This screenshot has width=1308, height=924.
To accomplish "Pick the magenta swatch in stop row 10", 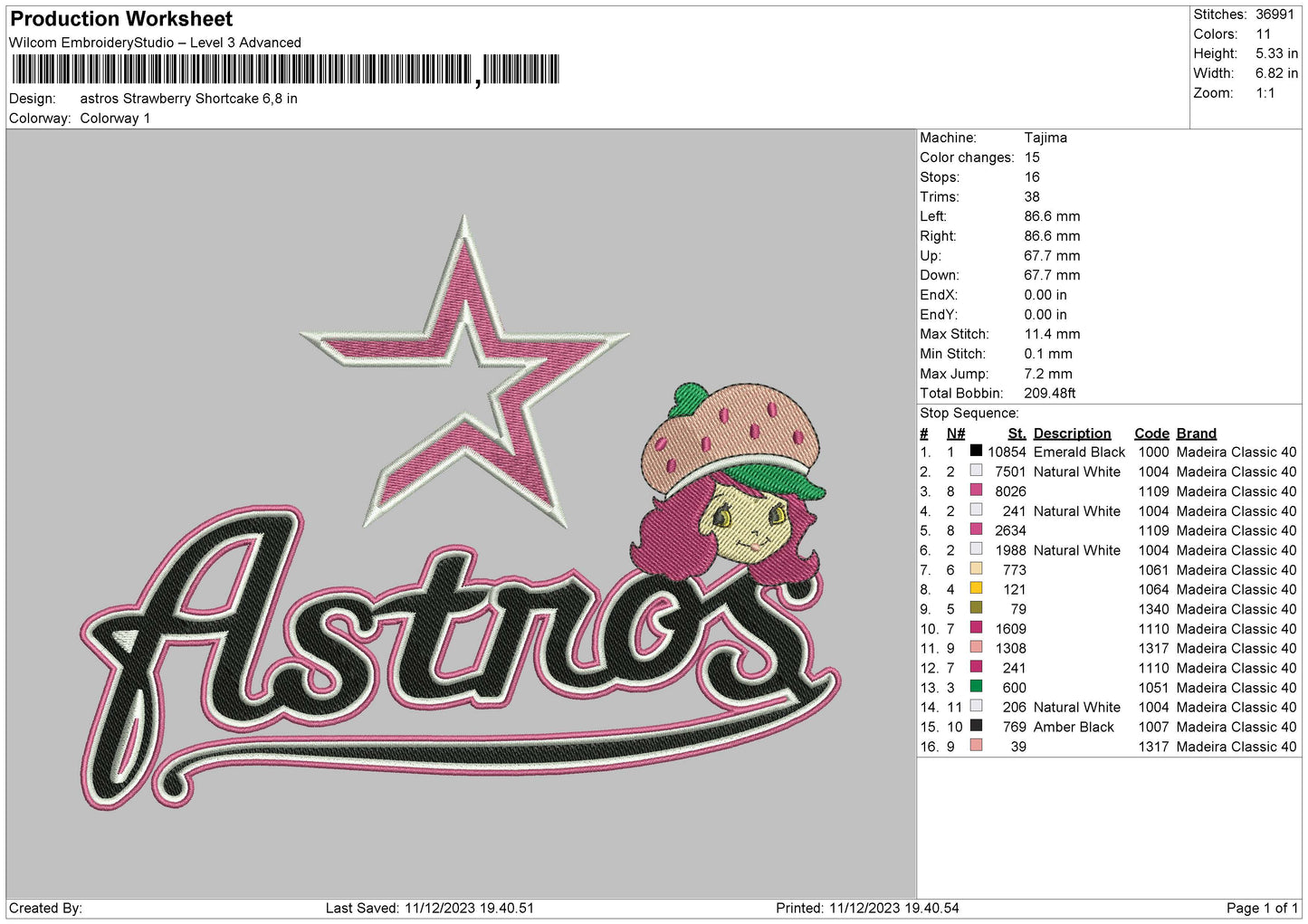I will 976,628.
